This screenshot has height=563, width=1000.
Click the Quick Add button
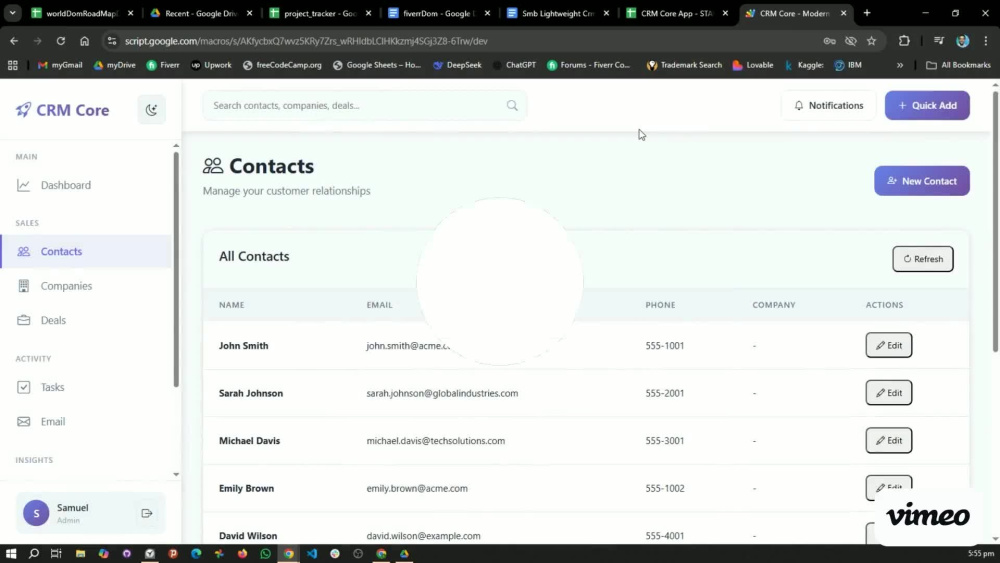pos(927,105)
